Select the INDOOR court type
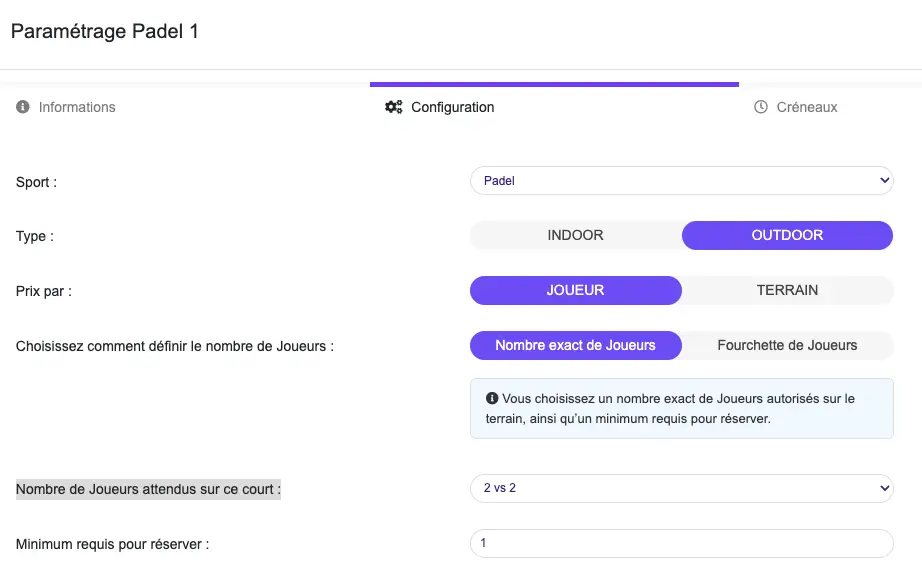 (576, 235)
